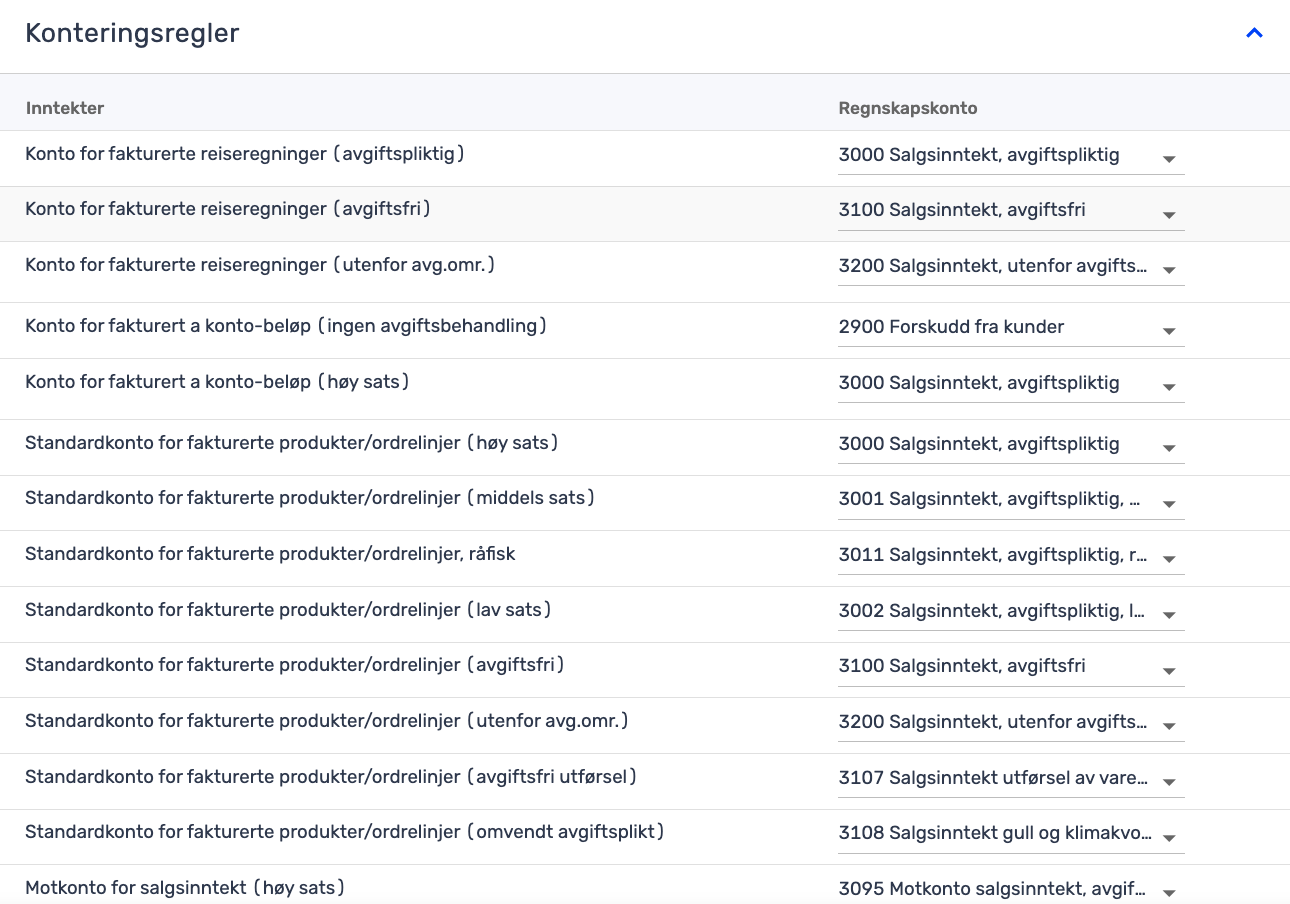Expand the 3002 lav sats account dropdown
The image size is (1290, 904).
[1010, 611]
